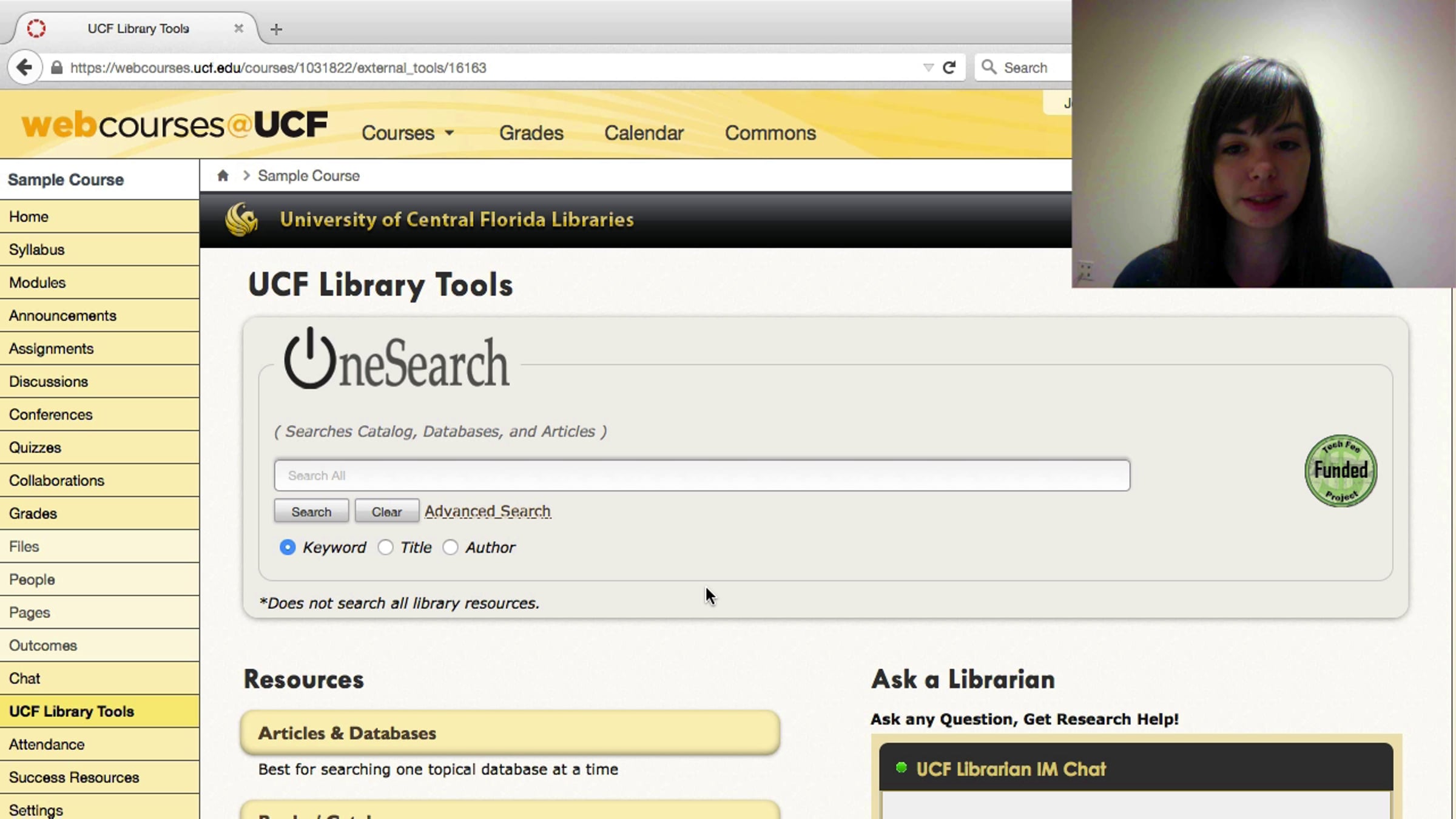
Task: Open the URL bar history dropdown arrow
Action: (928, 67)
